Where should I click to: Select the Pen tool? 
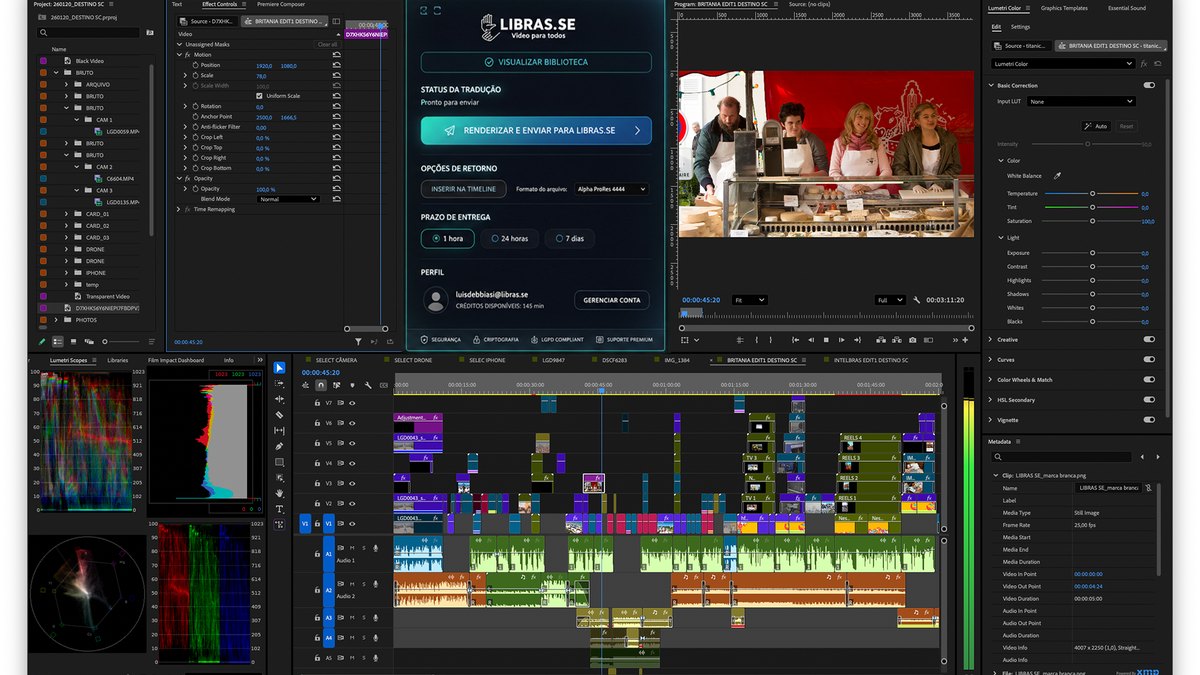(279, 446)
